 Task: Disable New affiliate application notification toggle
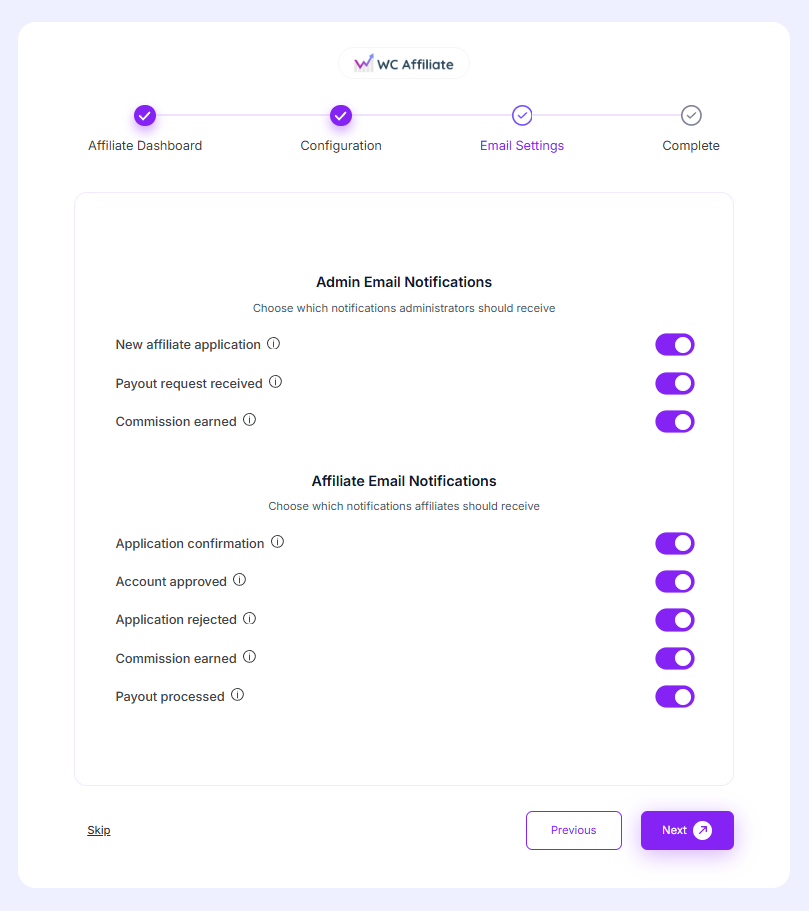point(674,345)
